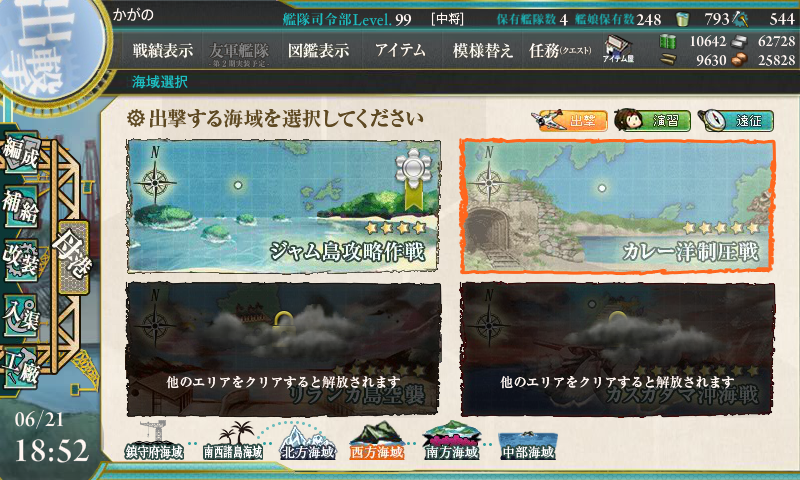Click the 遠征 expedition button
The image size is (800, 480).
tap(736, 121)
